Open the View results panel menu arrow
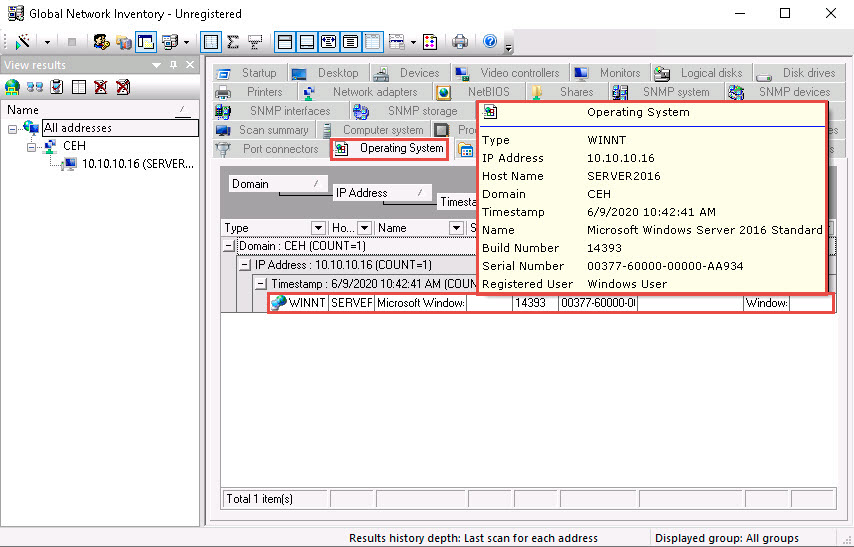The height and width of the screenshot is (547, 854). pyautogui.click(x=156, y=65)
